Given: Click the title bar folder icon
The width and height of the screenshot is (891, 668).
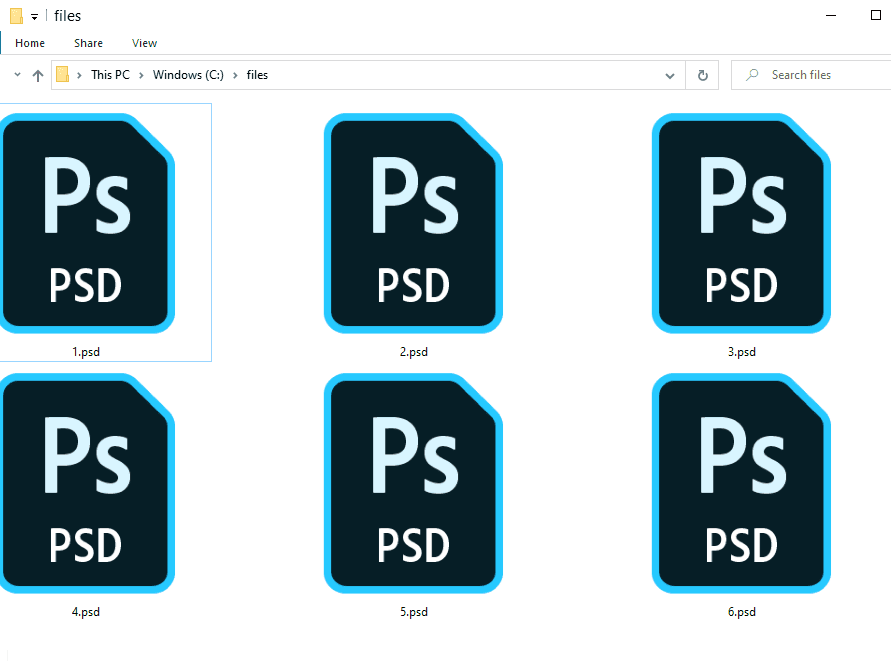Looking at the screenshot, I should pyautogui.click(x=16, y=16).
